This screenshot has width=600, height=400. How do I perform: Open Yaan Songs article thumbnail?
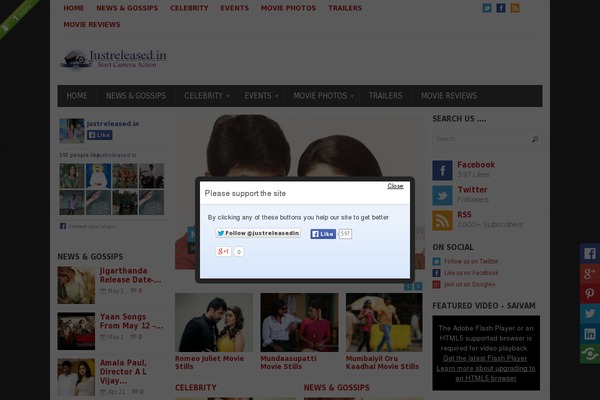pyautogui.click(x=76, y=331)
